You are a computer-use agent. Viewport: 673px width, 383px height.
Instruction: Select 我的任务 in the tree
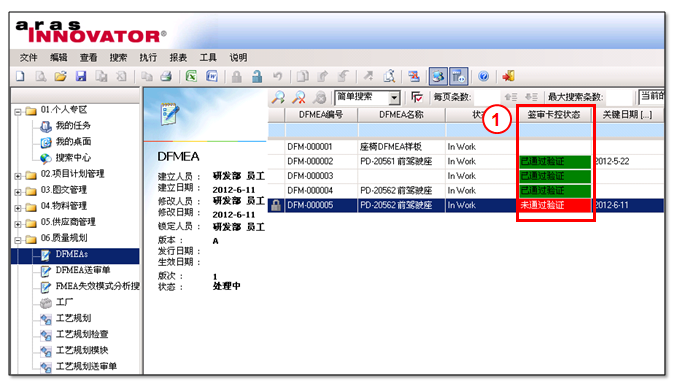[73, 125]
